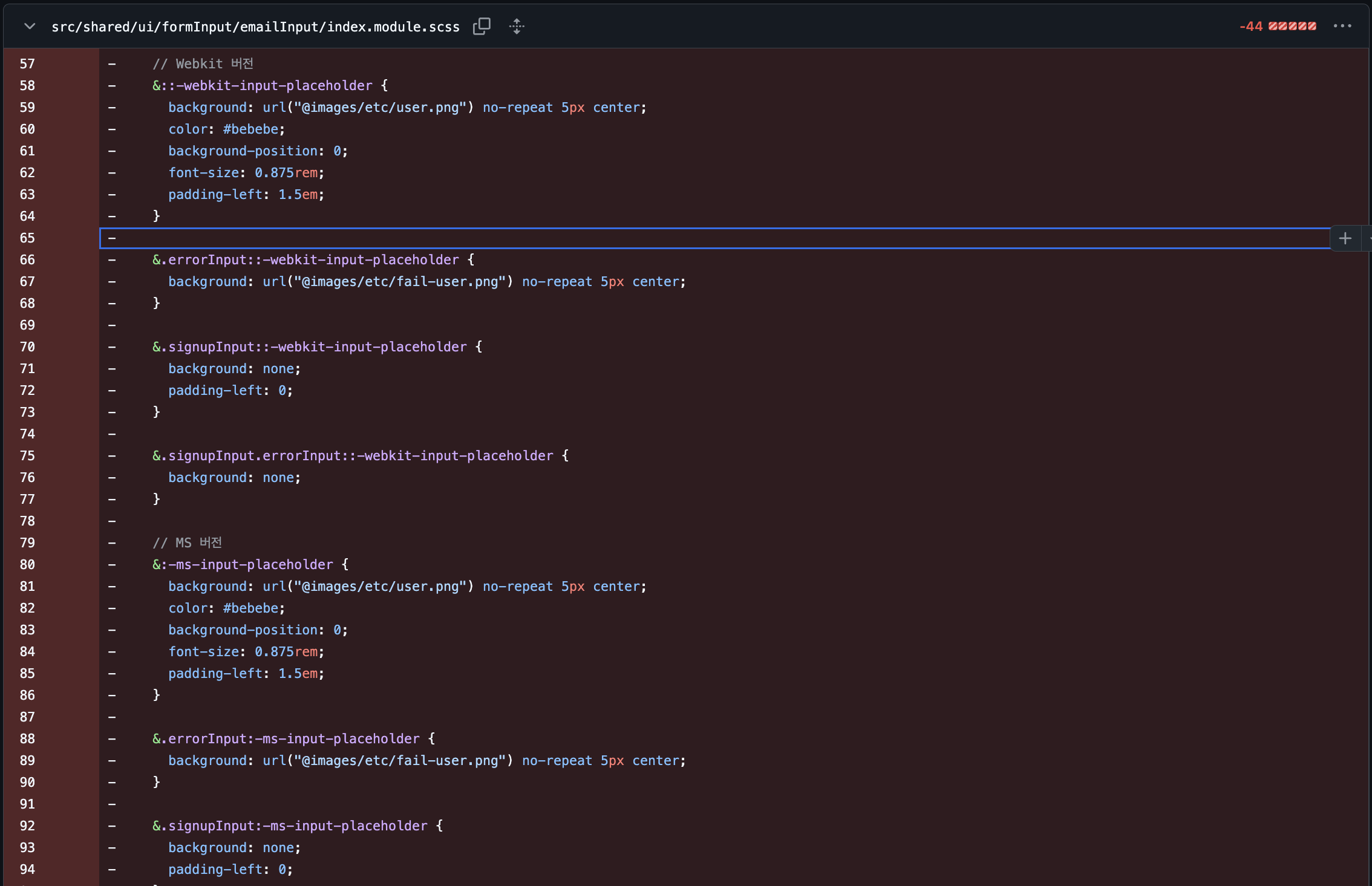Click the 'color: #bebebe' code on line 60
The height and width of the screenshot is (886, 1372).
226,129
